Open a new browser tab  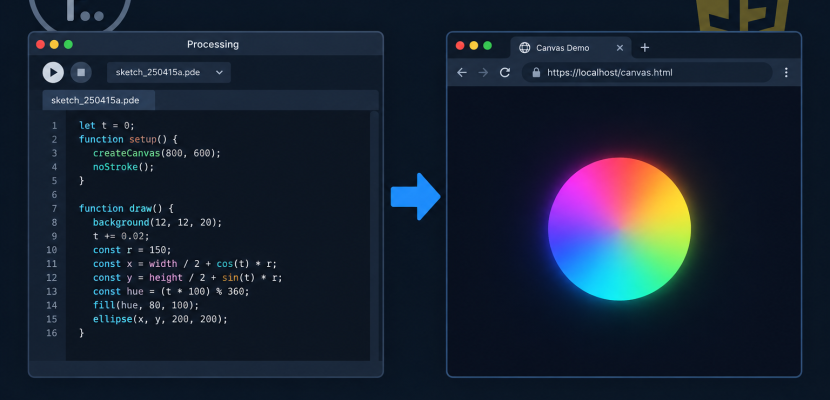pyautogui.click(x=644, y=48)
